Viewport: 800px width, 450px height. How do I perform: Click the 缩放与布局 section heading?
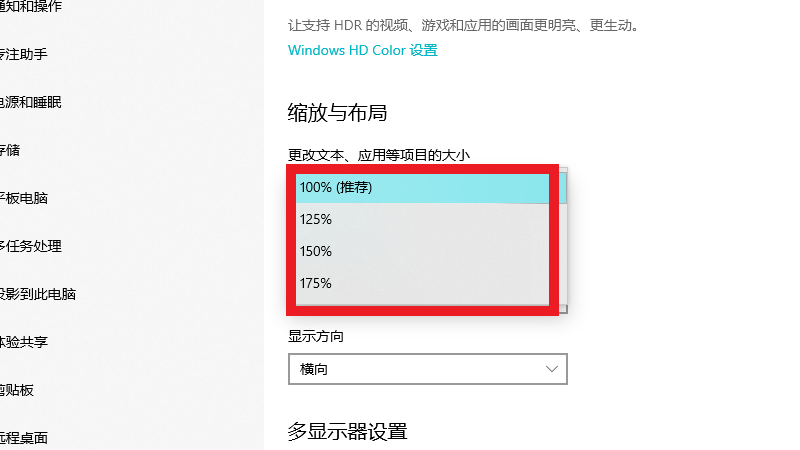coord(337,112)
